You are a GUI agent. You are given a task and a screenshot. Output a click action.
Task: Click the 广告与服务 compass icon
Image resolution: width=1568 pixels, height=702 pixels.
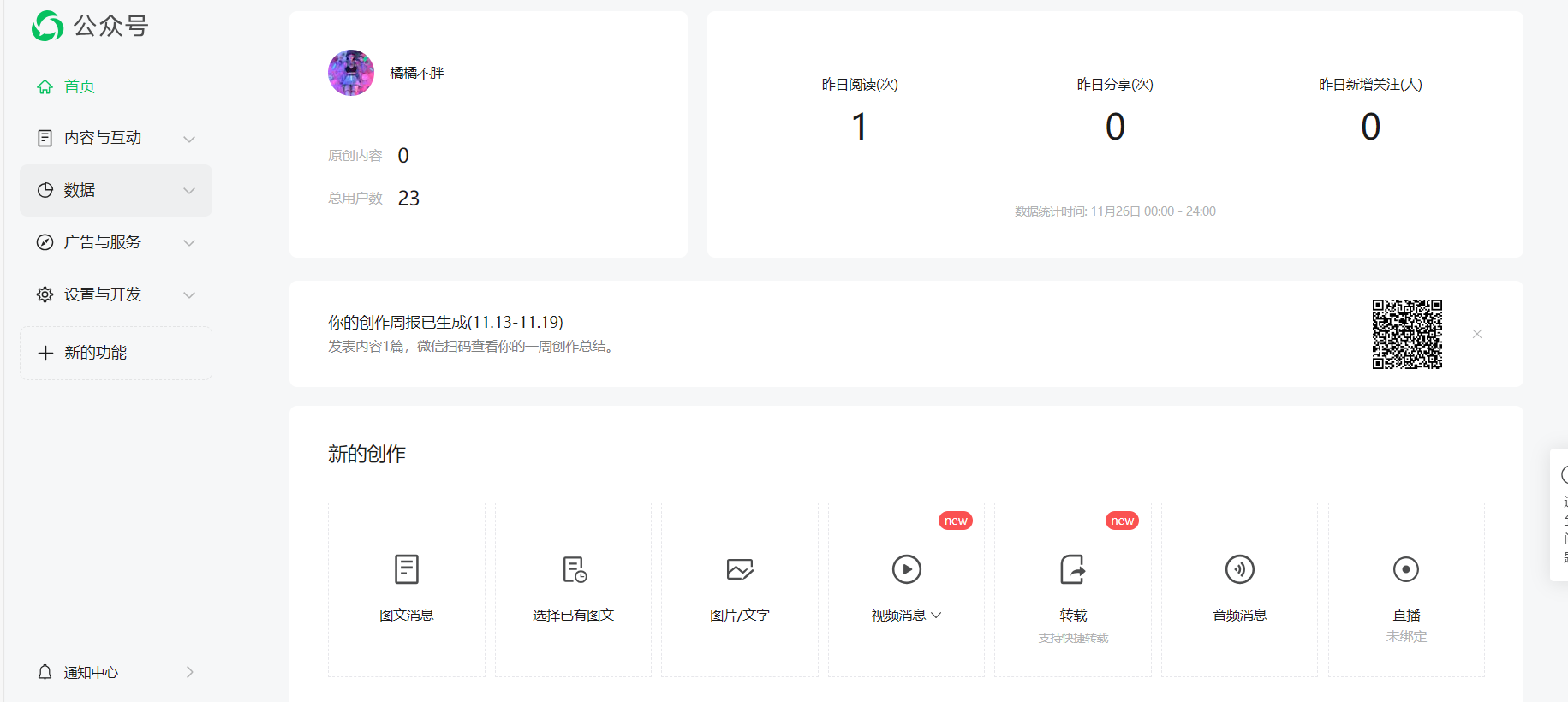45,242
